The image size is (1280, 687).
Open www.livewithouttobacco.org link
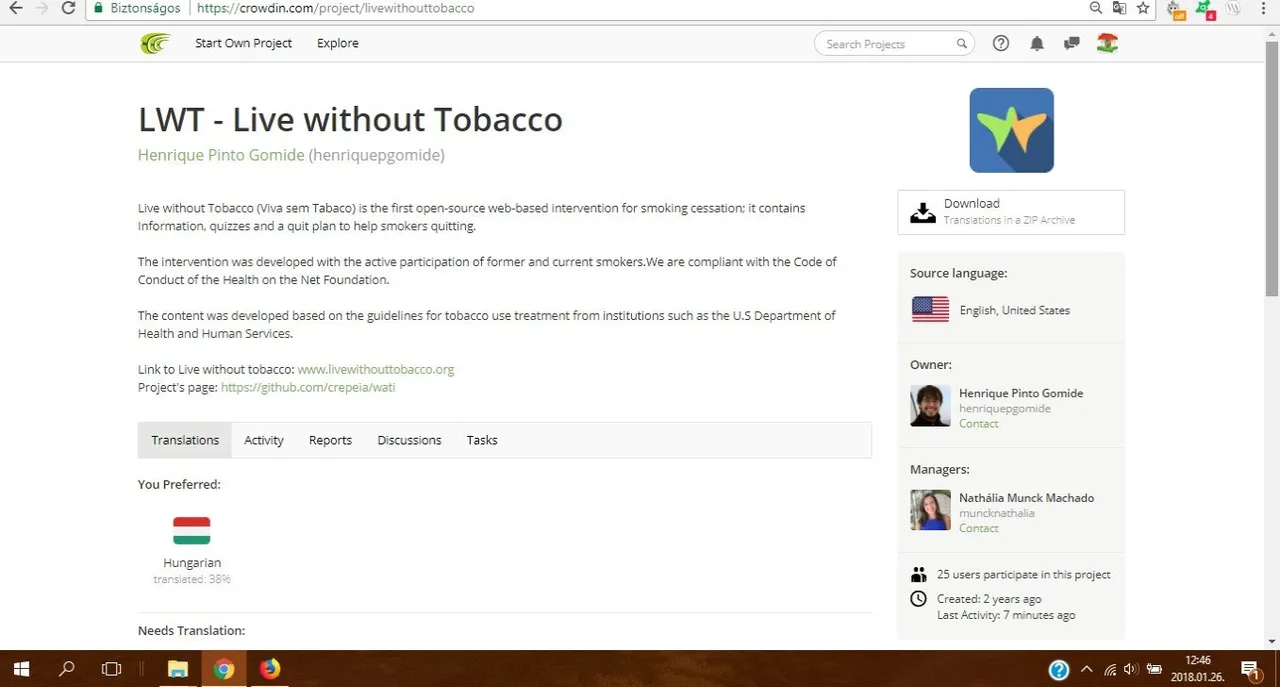376,369
